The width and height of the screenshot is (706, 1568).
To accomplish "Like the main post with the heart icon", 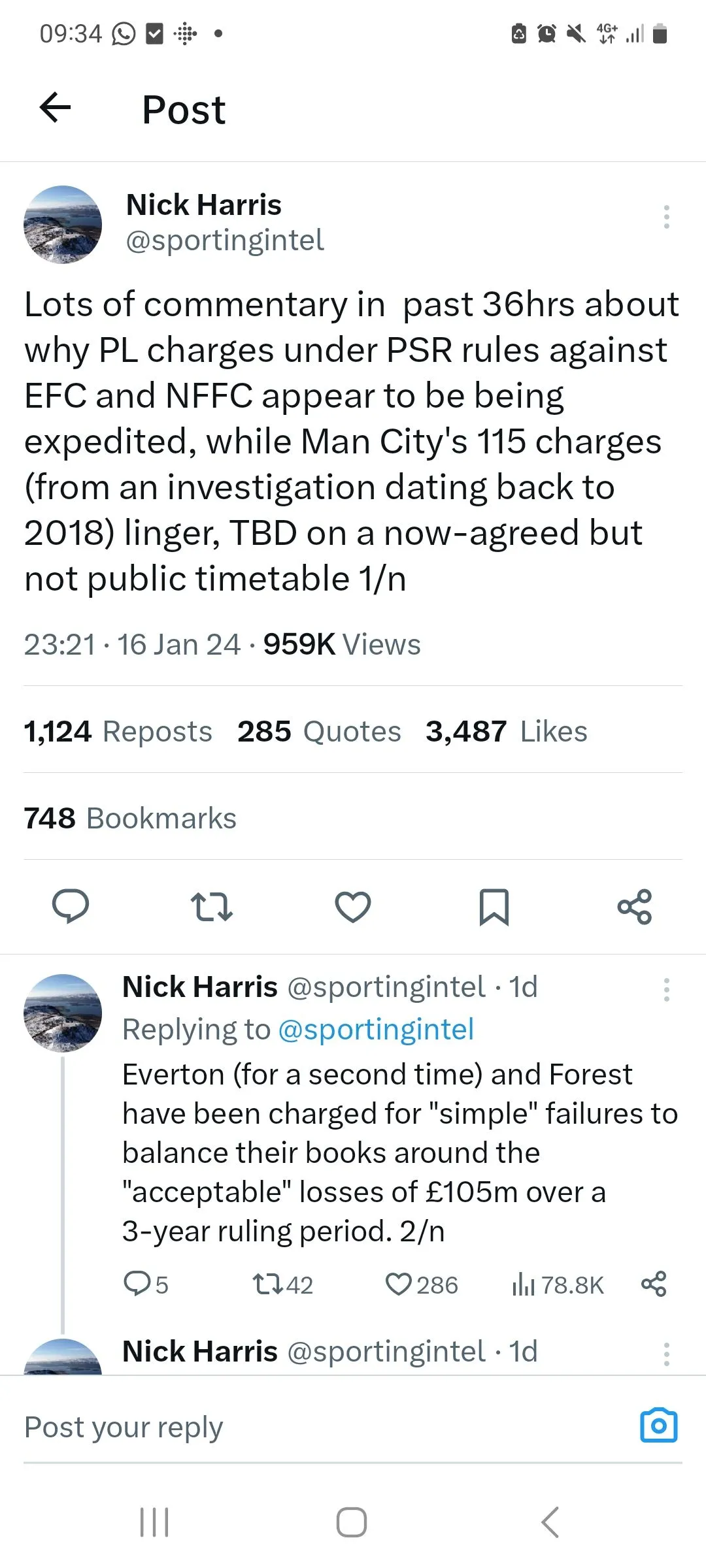I will (353, 906).
